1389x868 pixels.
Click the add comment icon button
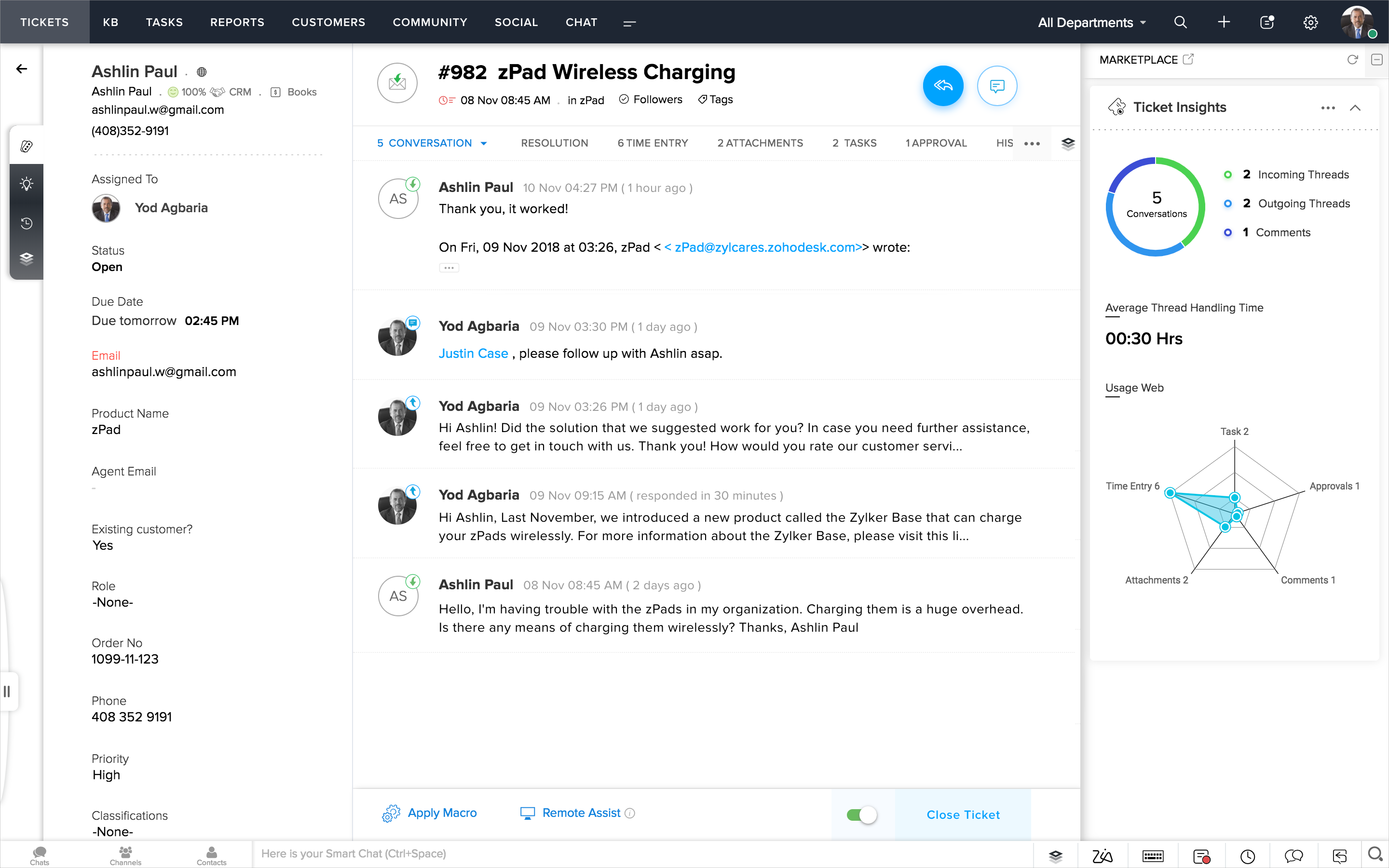tap(997, 86)
